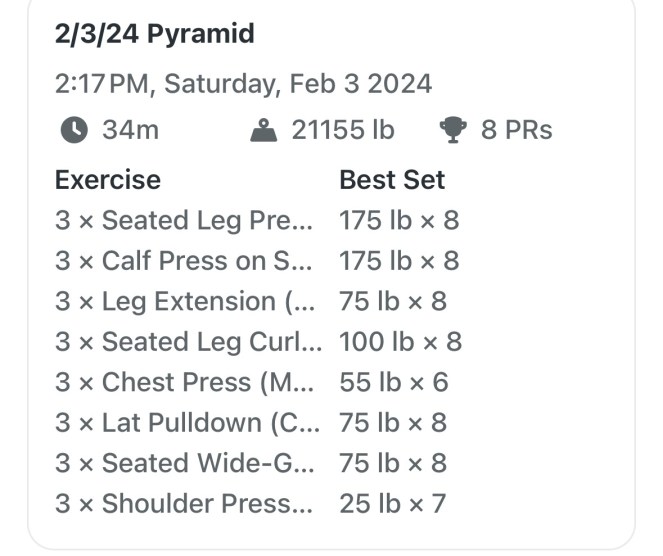Select the 34m duration text

[x=130, y=130]
